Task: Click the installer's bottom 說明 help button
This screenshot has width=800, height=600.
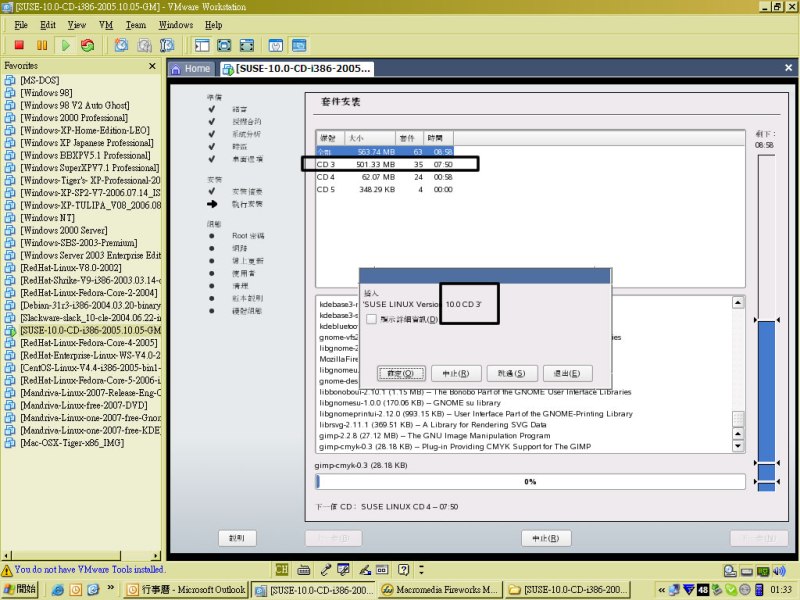Action: point(237,538)
